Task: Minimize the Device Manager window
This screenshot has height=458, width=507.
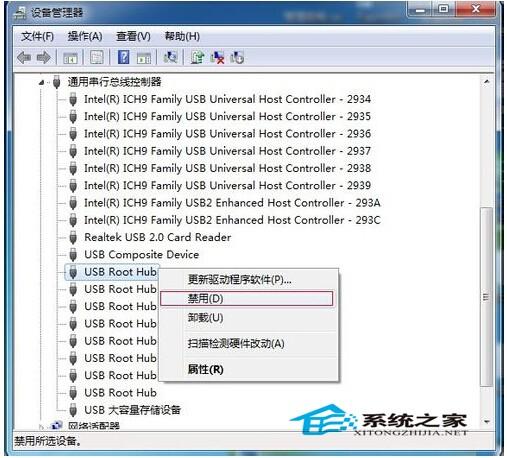Action: coord(420,9)
